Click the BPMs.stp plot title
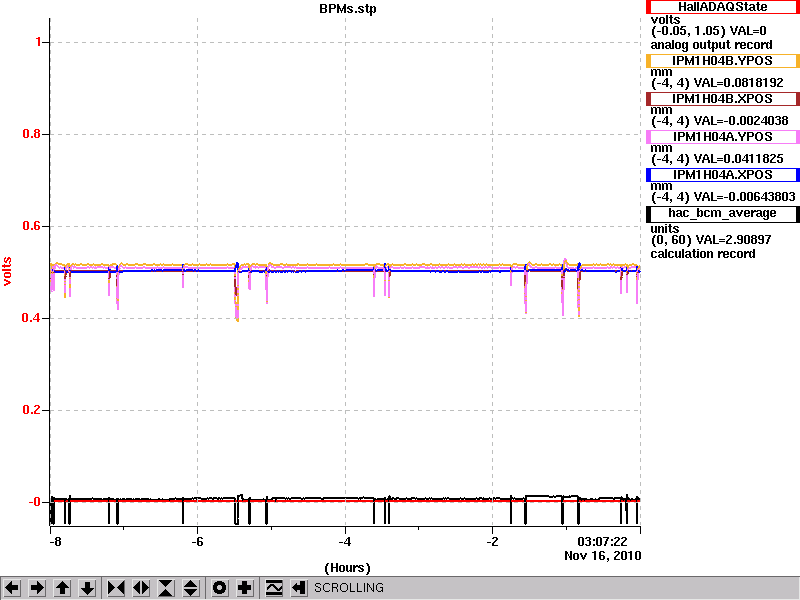800x600 pixels. pyautogui.click(x=348, y=9)
